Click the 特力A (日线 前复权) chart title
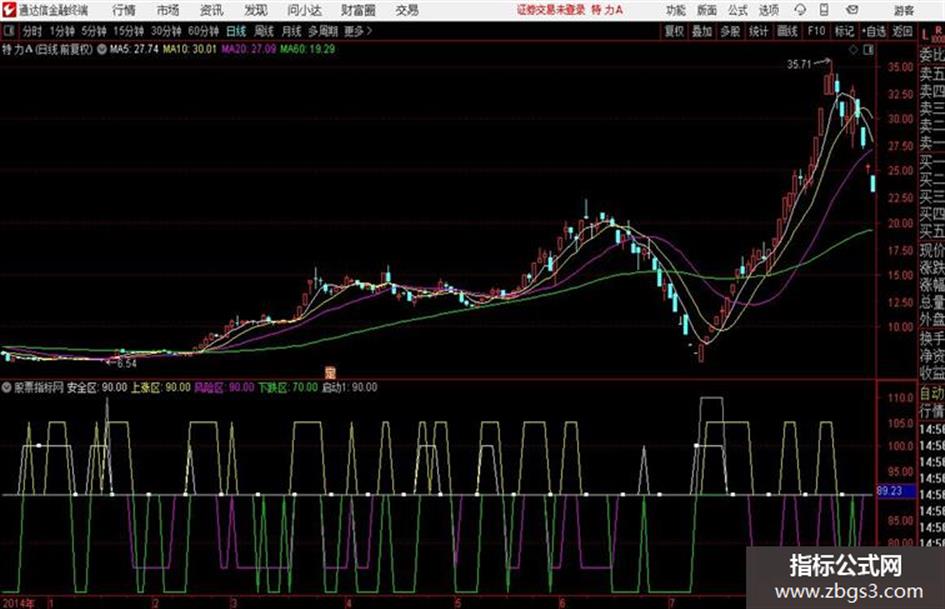 [x=48, y=49]
